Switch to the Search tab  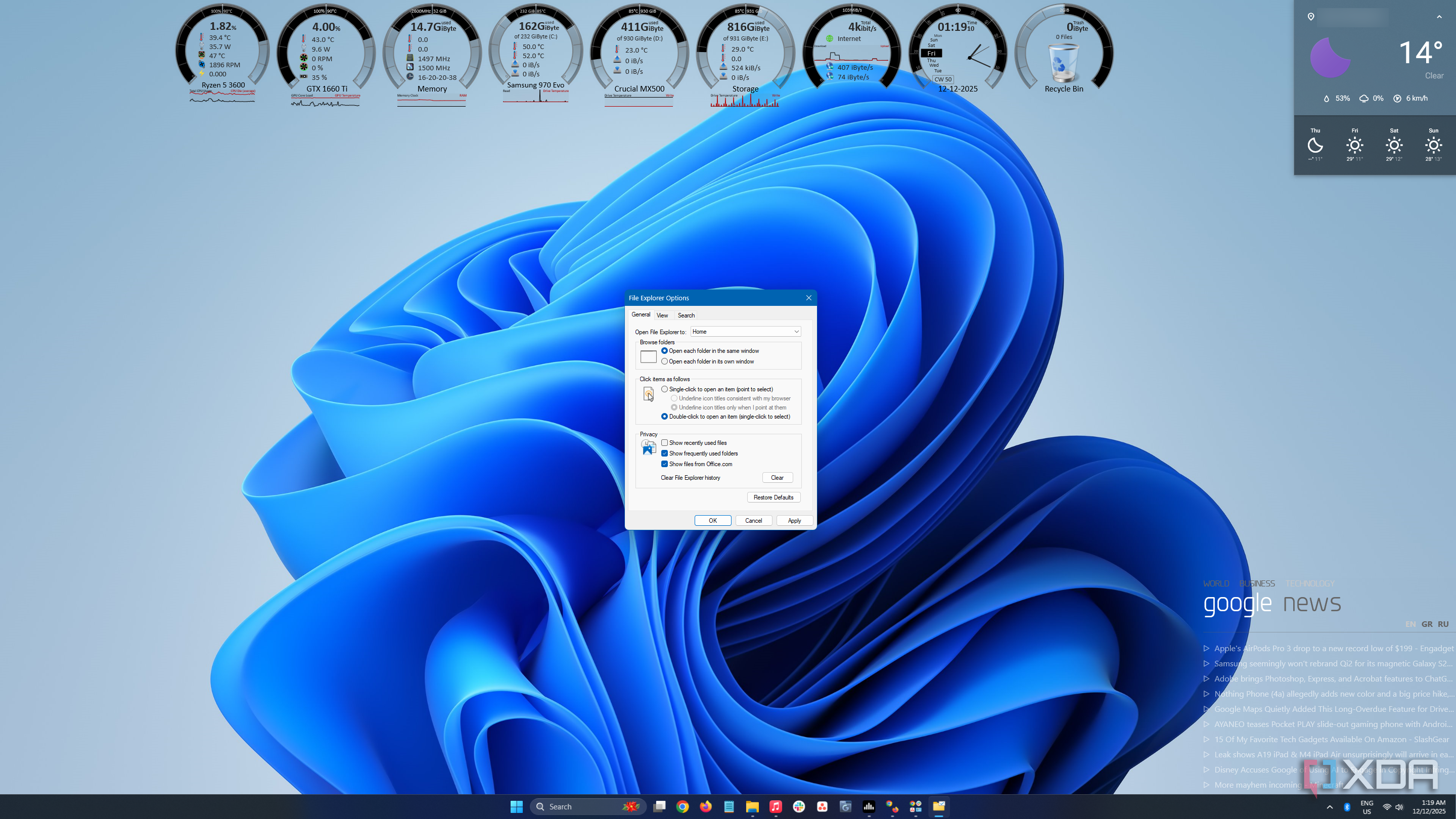686,315
